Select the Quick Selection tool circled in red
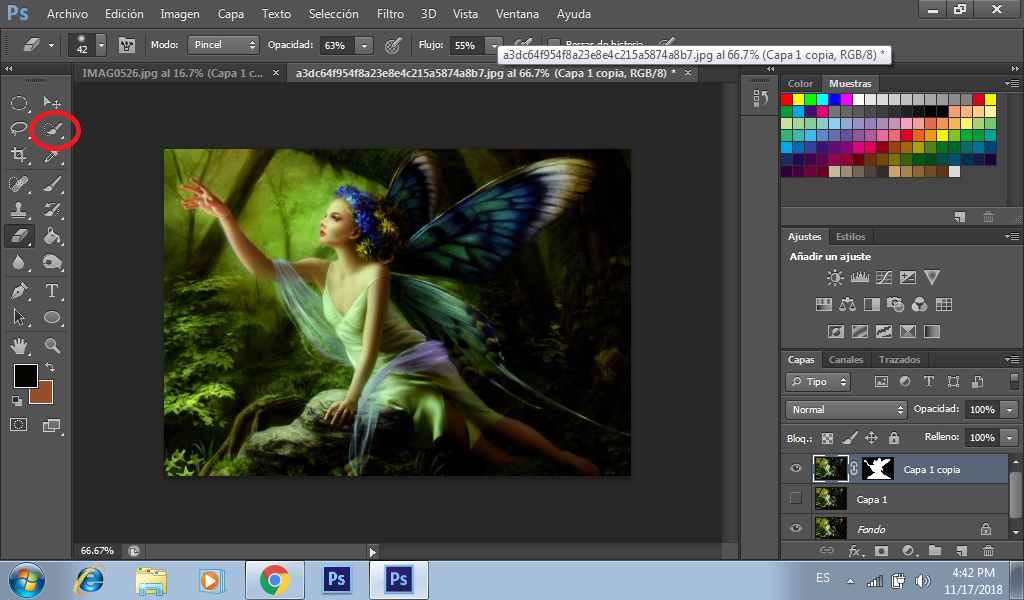Screen dimensions: 1024x600 (52, 129)
